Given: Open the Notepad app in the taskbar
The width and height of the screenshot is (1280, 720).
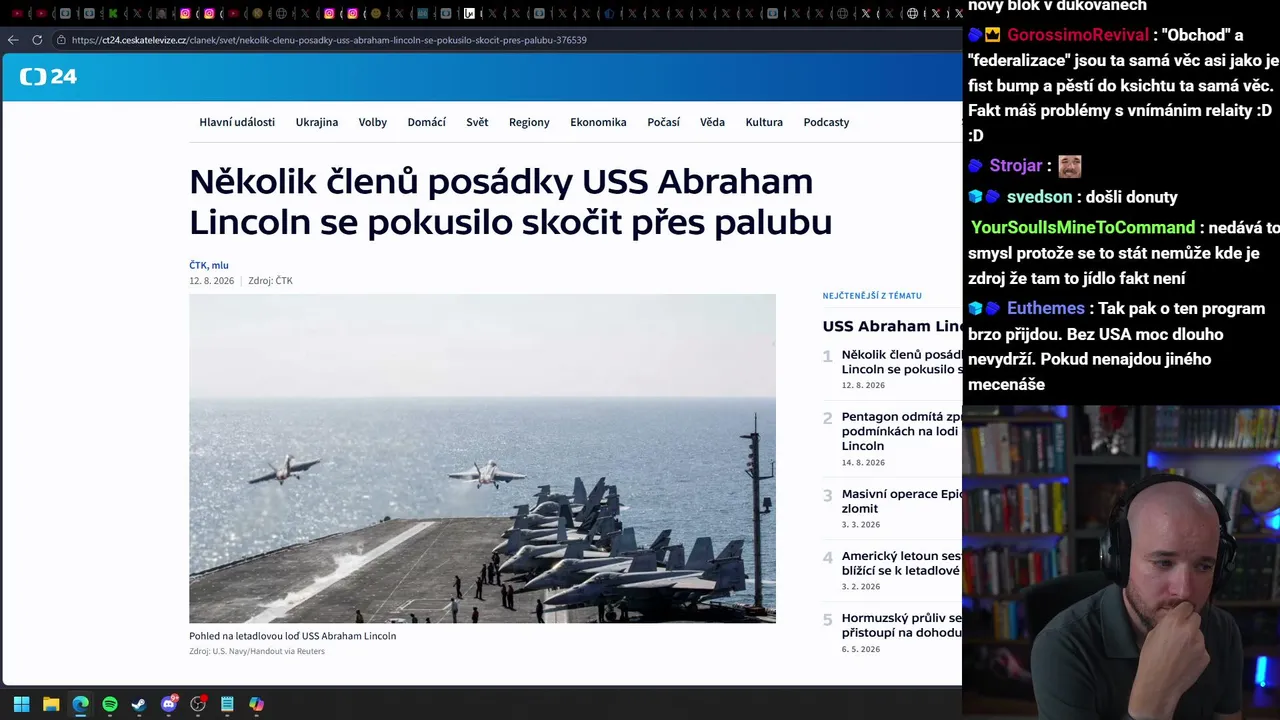Looking at the screenshot, I should click(x=227, y=704).
